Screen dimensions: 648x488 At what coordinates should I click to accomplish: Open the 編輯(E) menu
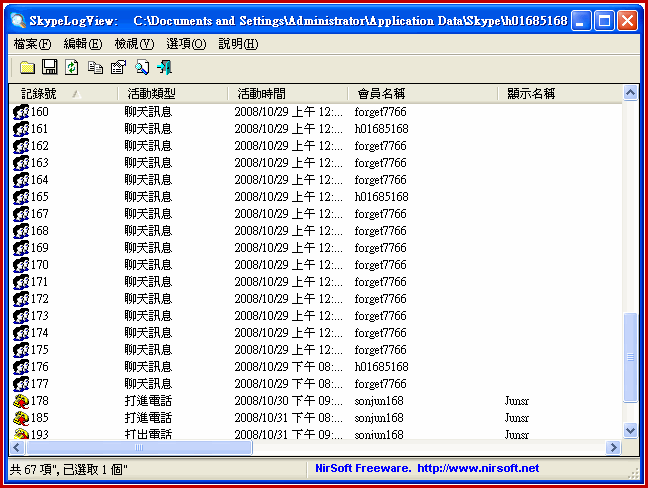82,44
